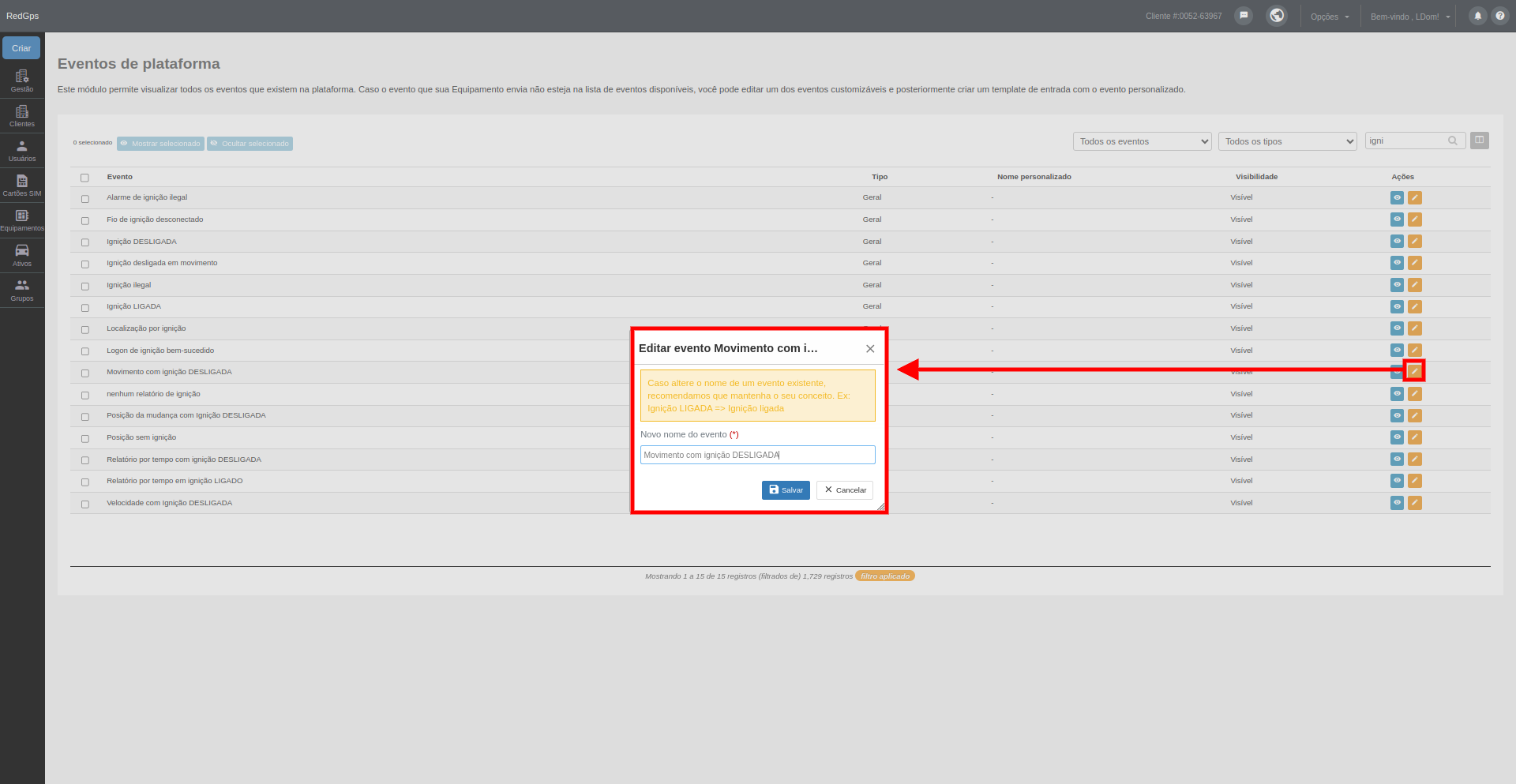This screenshot has width=1516, height=784.
Task: Edit the Alarme de ignição ilegal event
Action: 1415,197
